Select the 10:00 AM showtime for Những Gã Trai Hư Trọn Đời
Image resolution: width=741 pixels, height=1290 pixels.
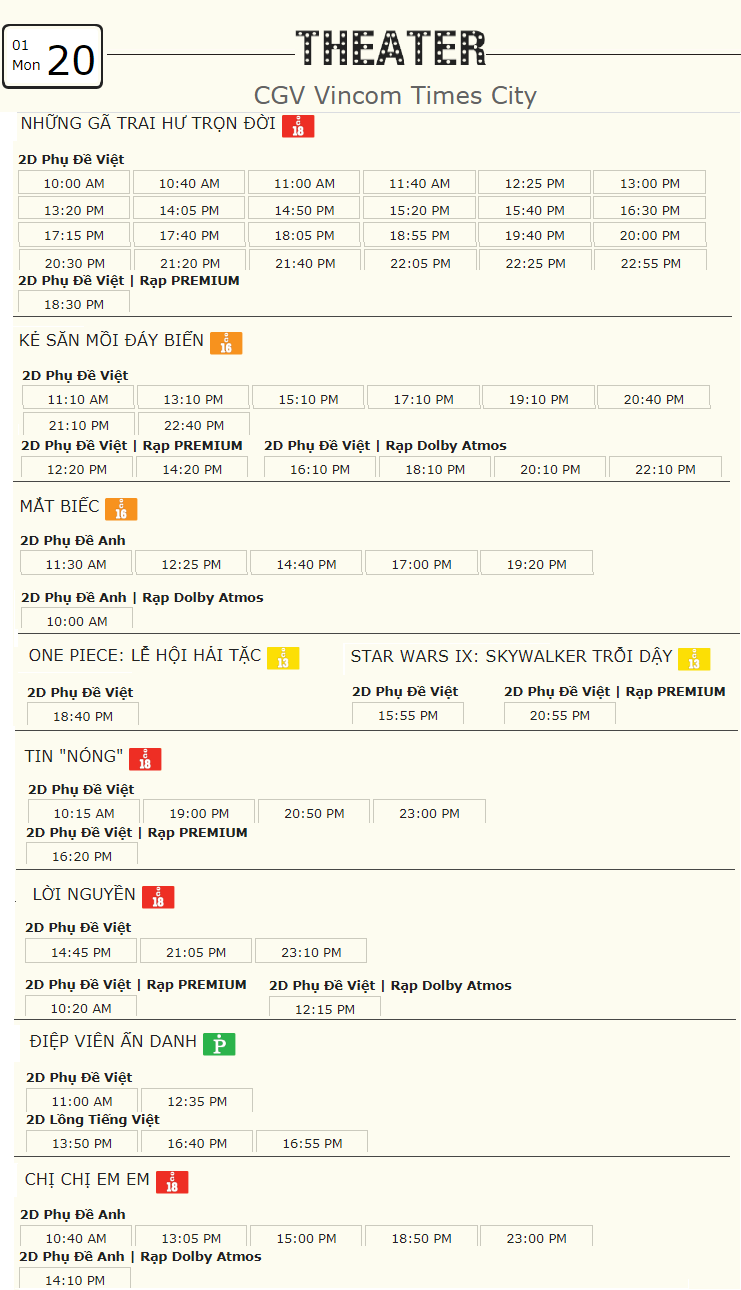point(74,183)
